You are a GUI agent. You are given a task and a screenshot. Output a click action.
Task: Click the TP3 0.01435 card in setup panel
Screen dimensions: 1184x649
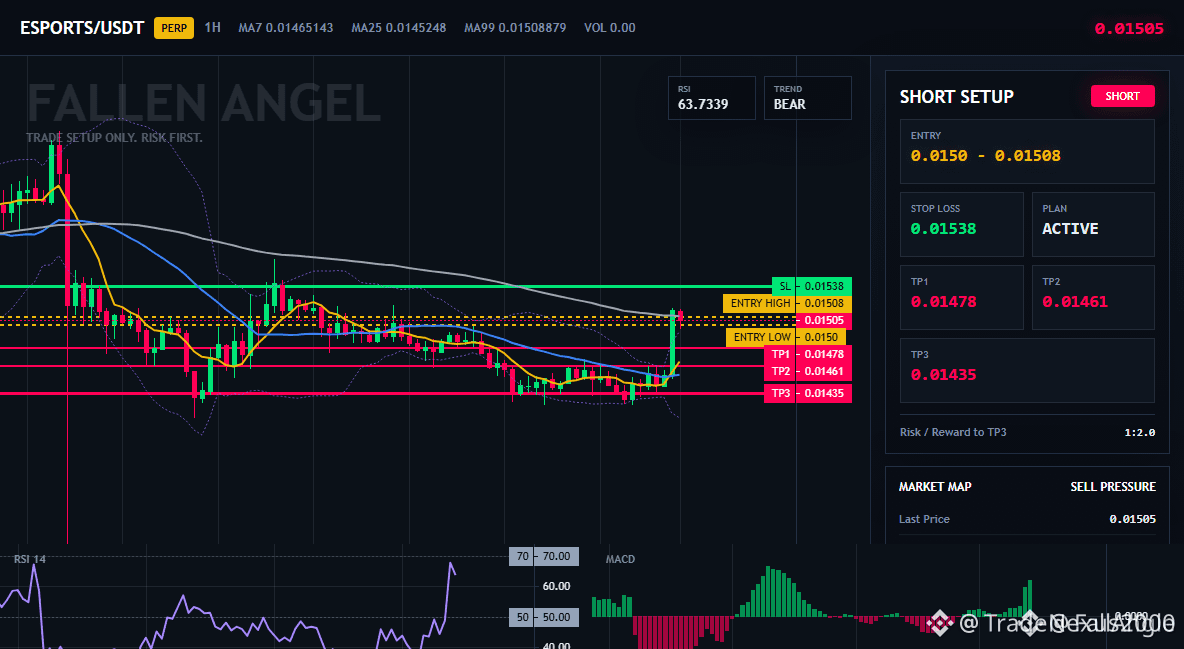pos(1027,370)
